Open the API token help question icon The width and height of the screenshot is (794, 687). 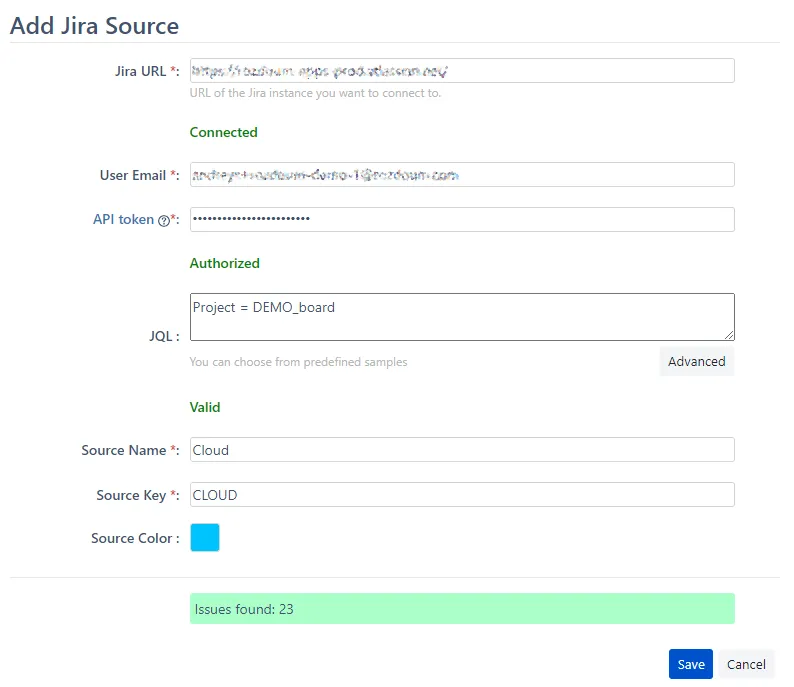click(164, 220)
